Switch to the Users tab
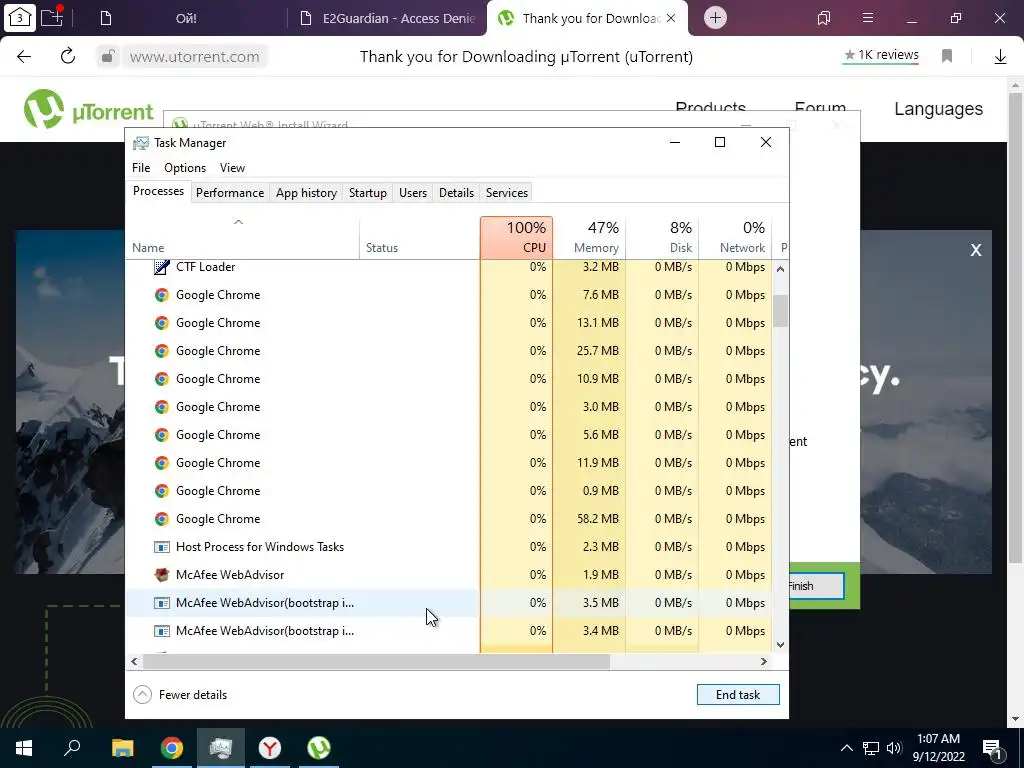Screen dimensions: 1024x768 pos(413,193)
